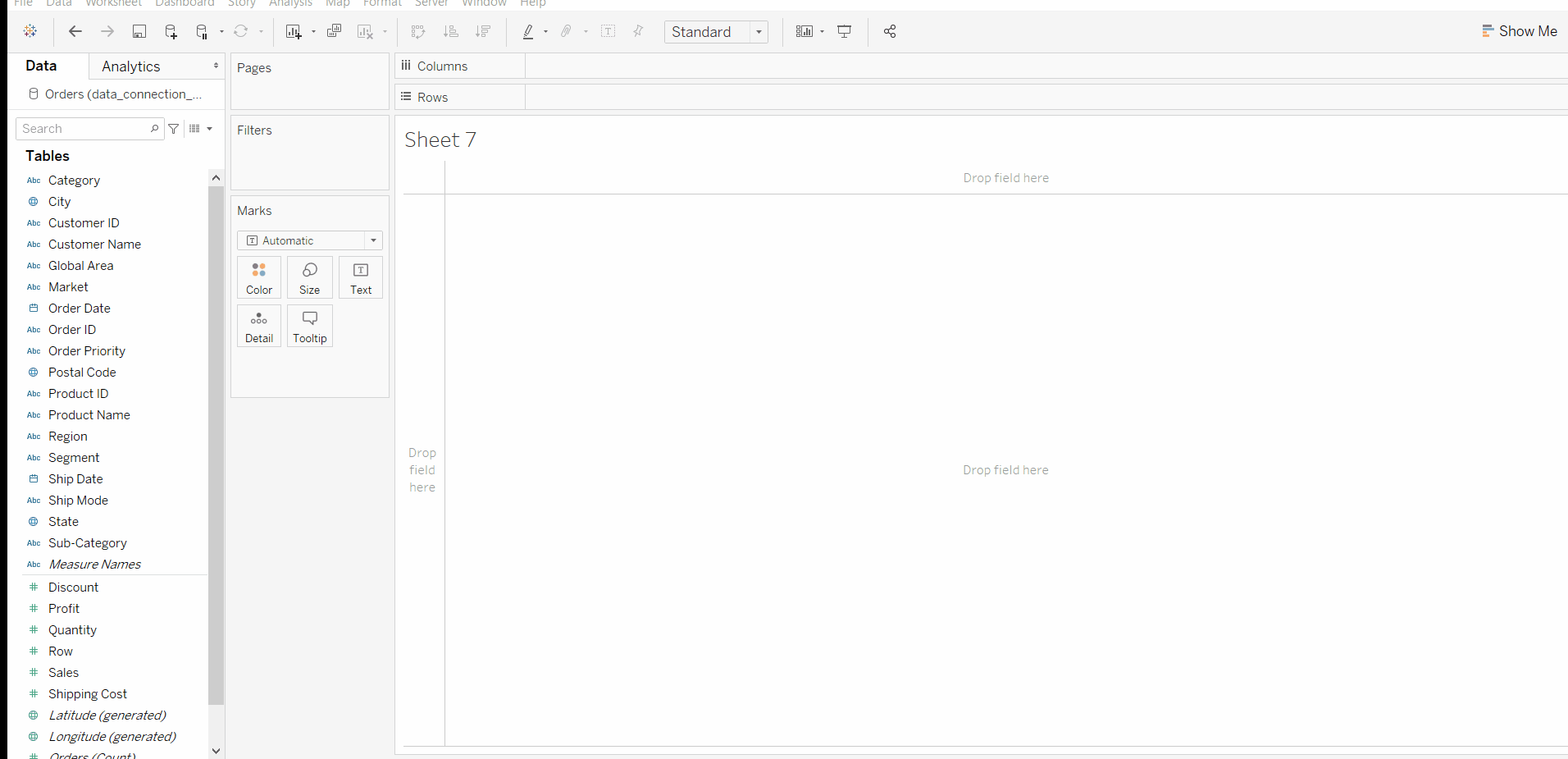Select the City geographic field
This screenshot has height=759, width=1568.
pos(59,202)
